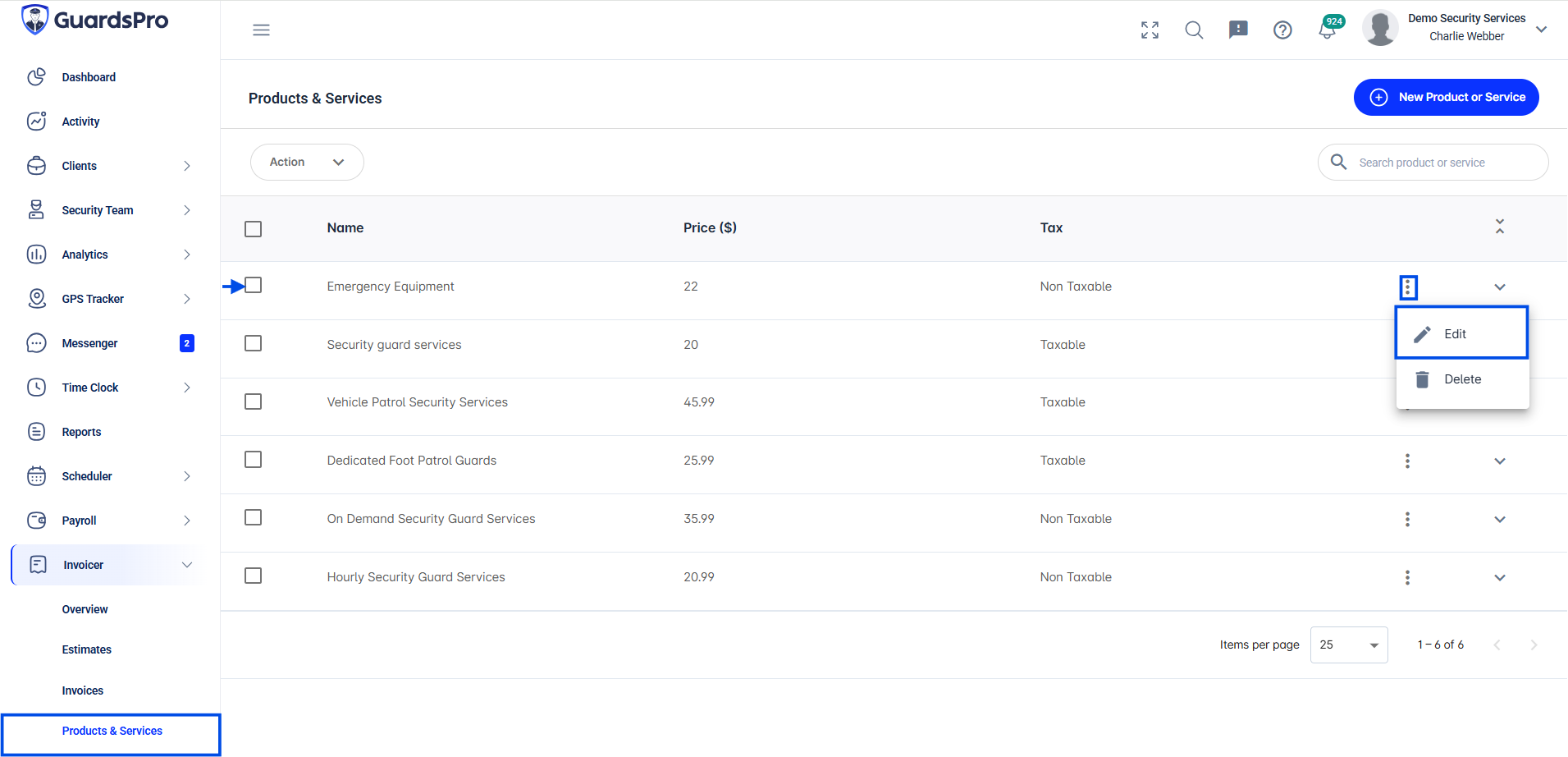This screenshot has width=1568, height=757.
Task: Open the global search magnifier icon
Action: click(1194, 30)
